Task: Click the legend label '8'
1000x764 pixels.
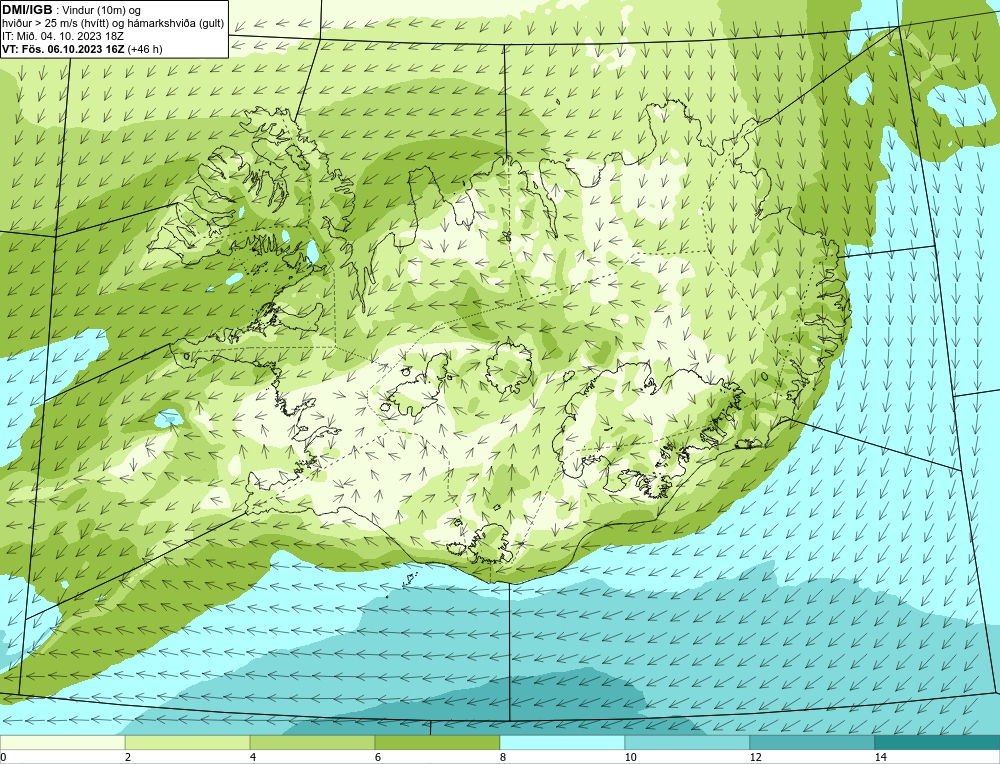Action: [503, 757]
